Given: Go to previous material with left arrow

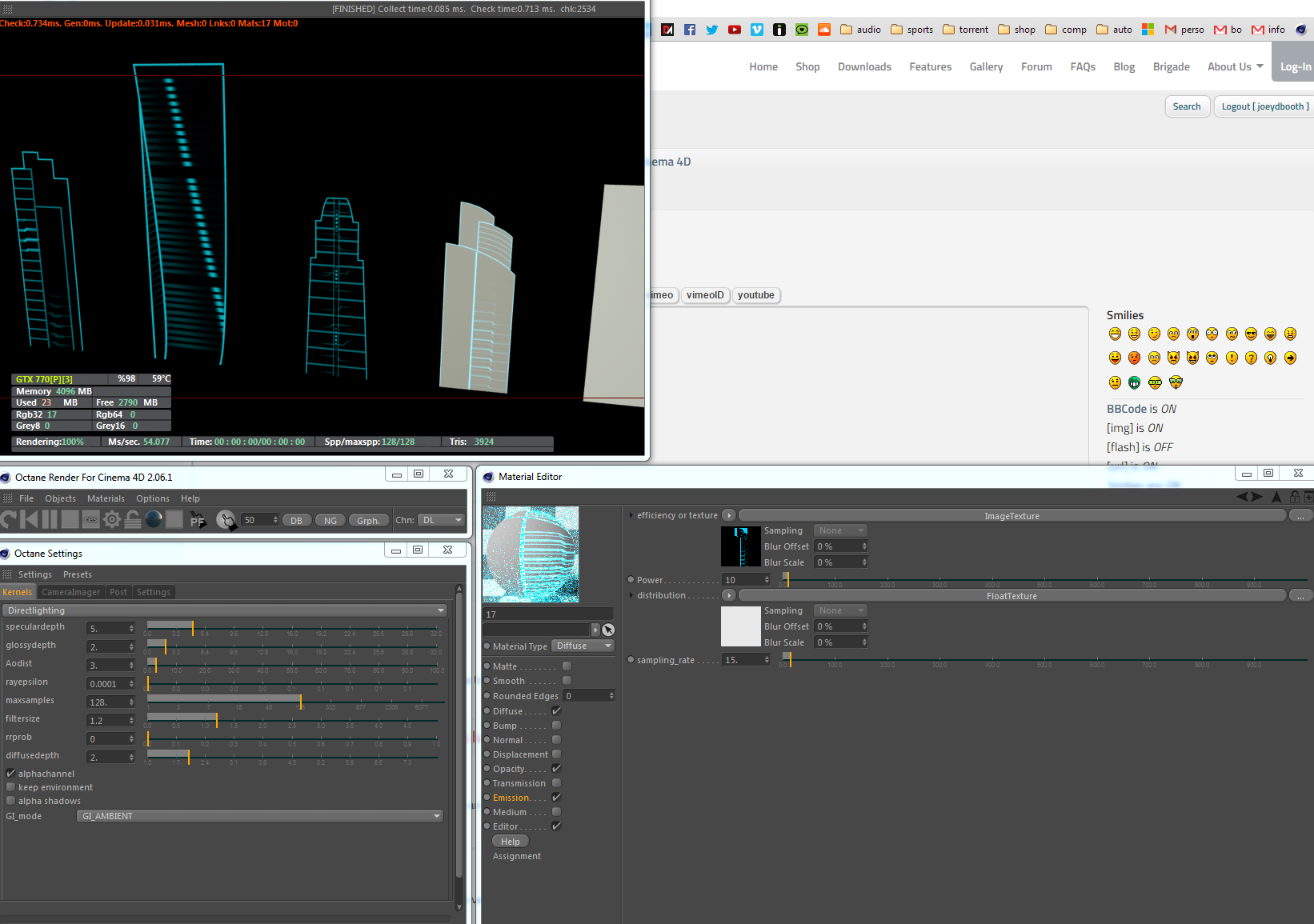Looking at the screenshot, I should coord(1242,497).
